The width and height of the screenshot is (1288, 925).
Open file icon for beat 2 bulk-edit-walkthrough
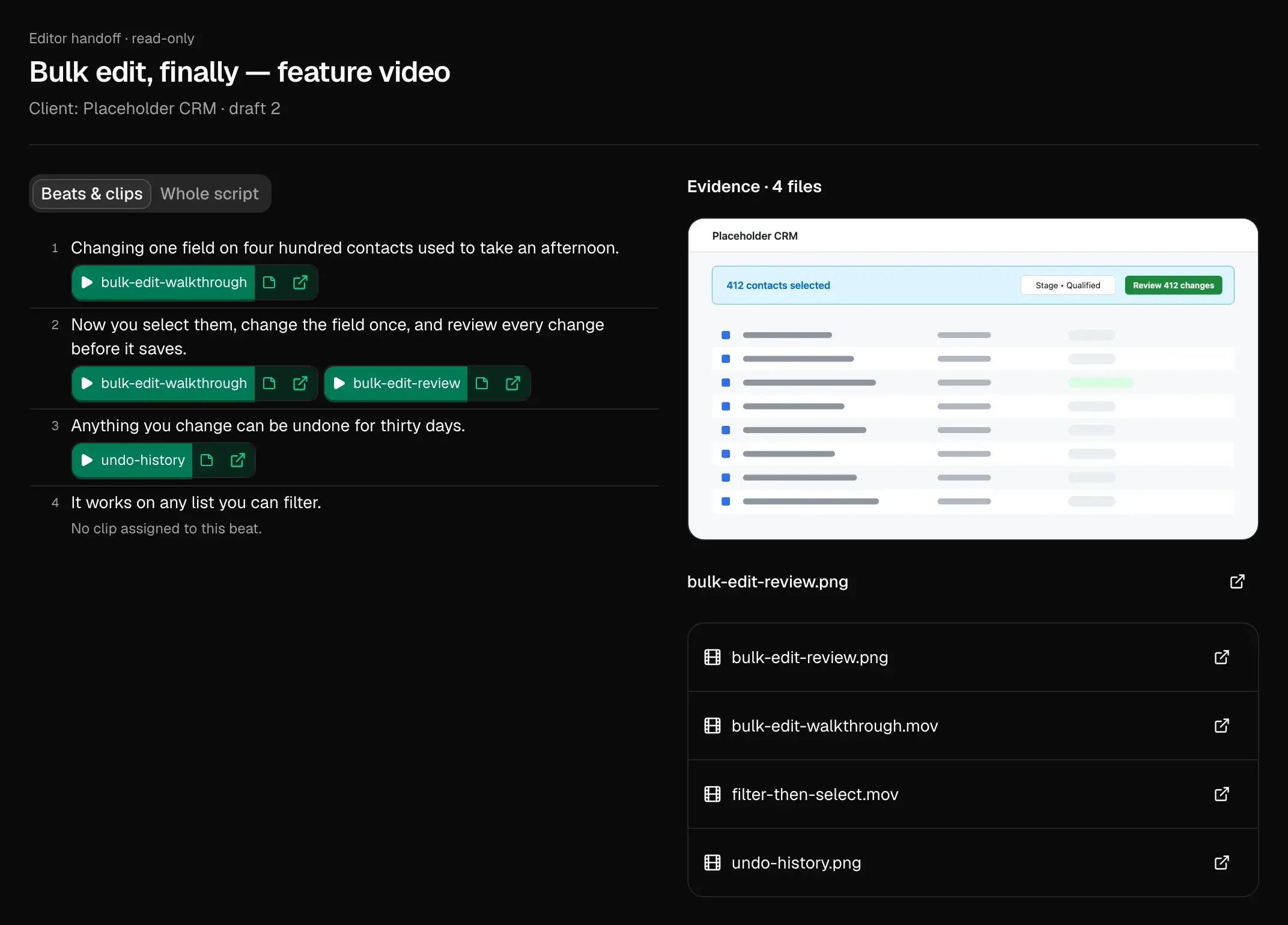point(269,383)
